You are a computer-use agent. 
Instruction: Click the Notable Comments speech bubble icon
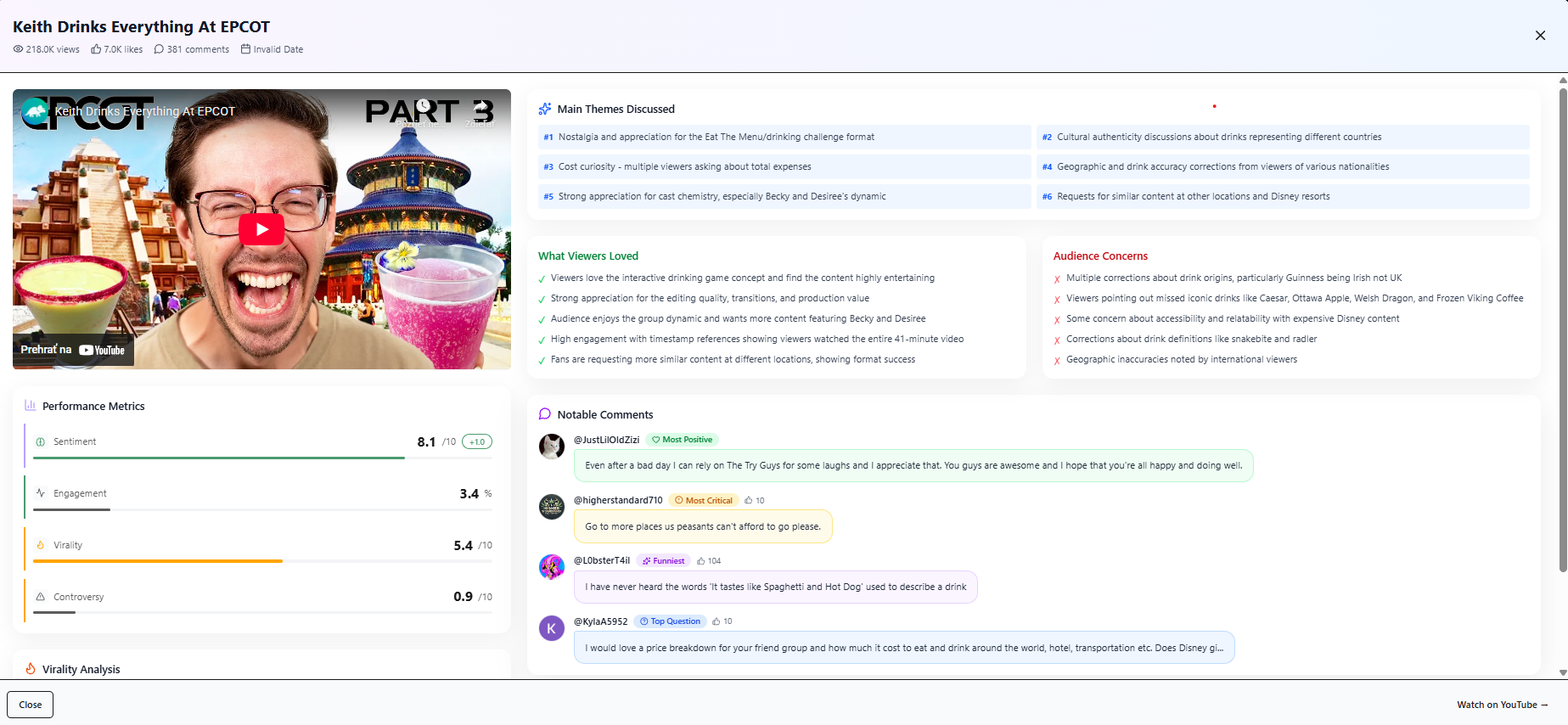(545, 414)
